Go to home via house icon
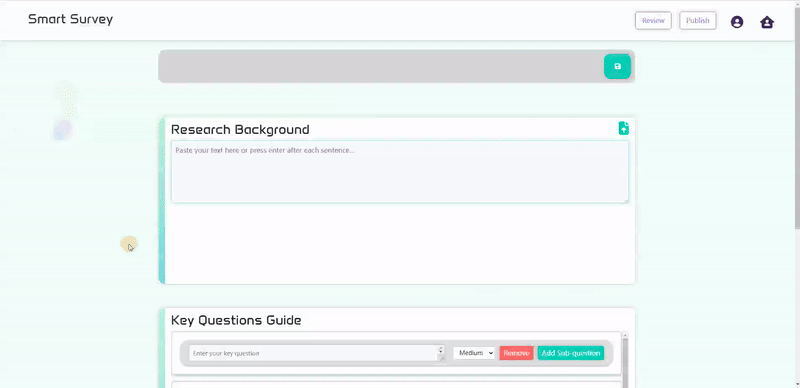The image size is (800, 388). [767, 22]
